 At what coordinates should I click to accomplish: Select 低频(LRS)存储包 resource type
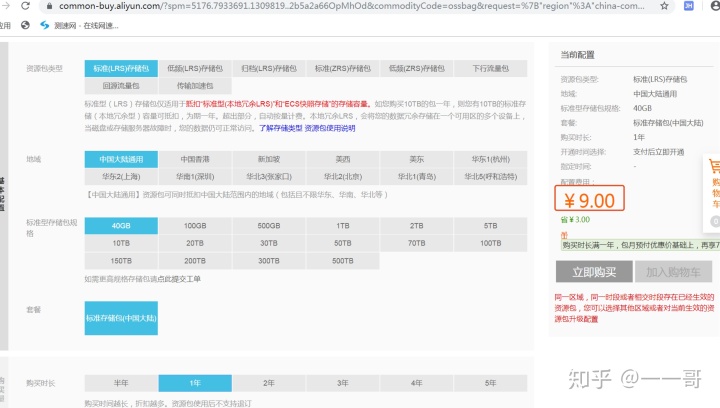pos(195,68)
